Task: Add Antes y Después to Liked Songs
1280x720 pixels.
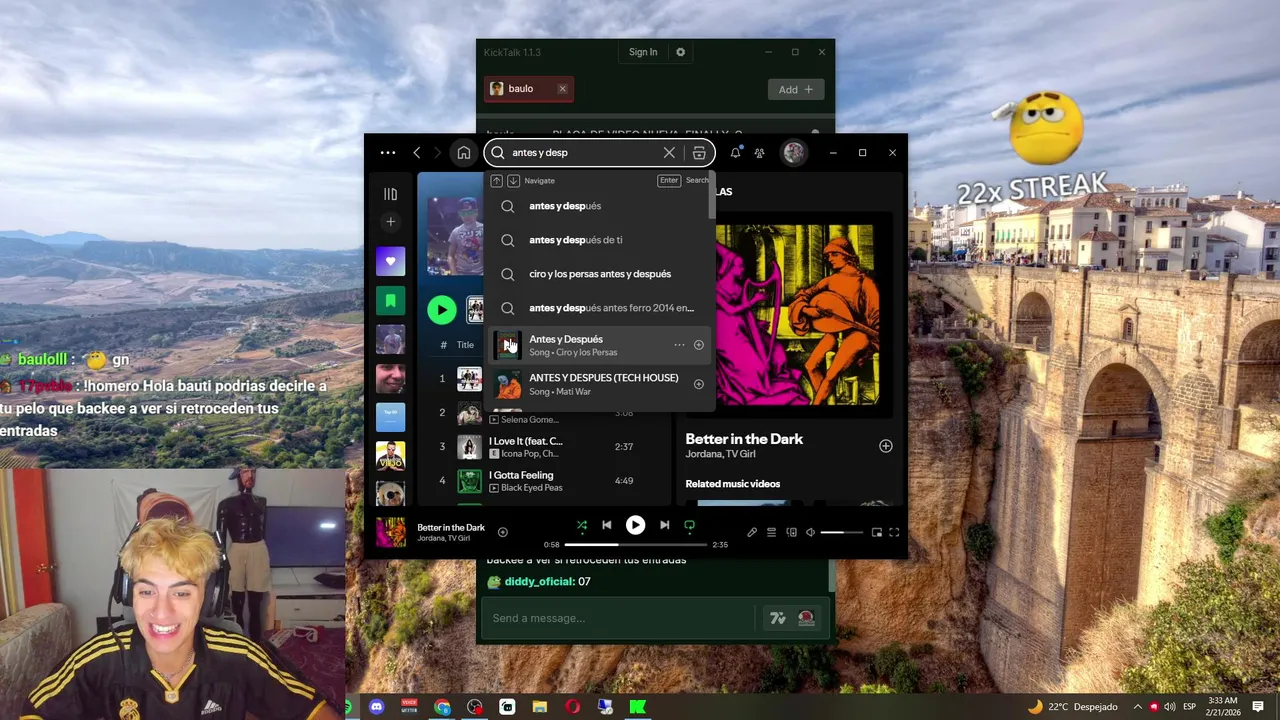Action: (x=699, y=345)
